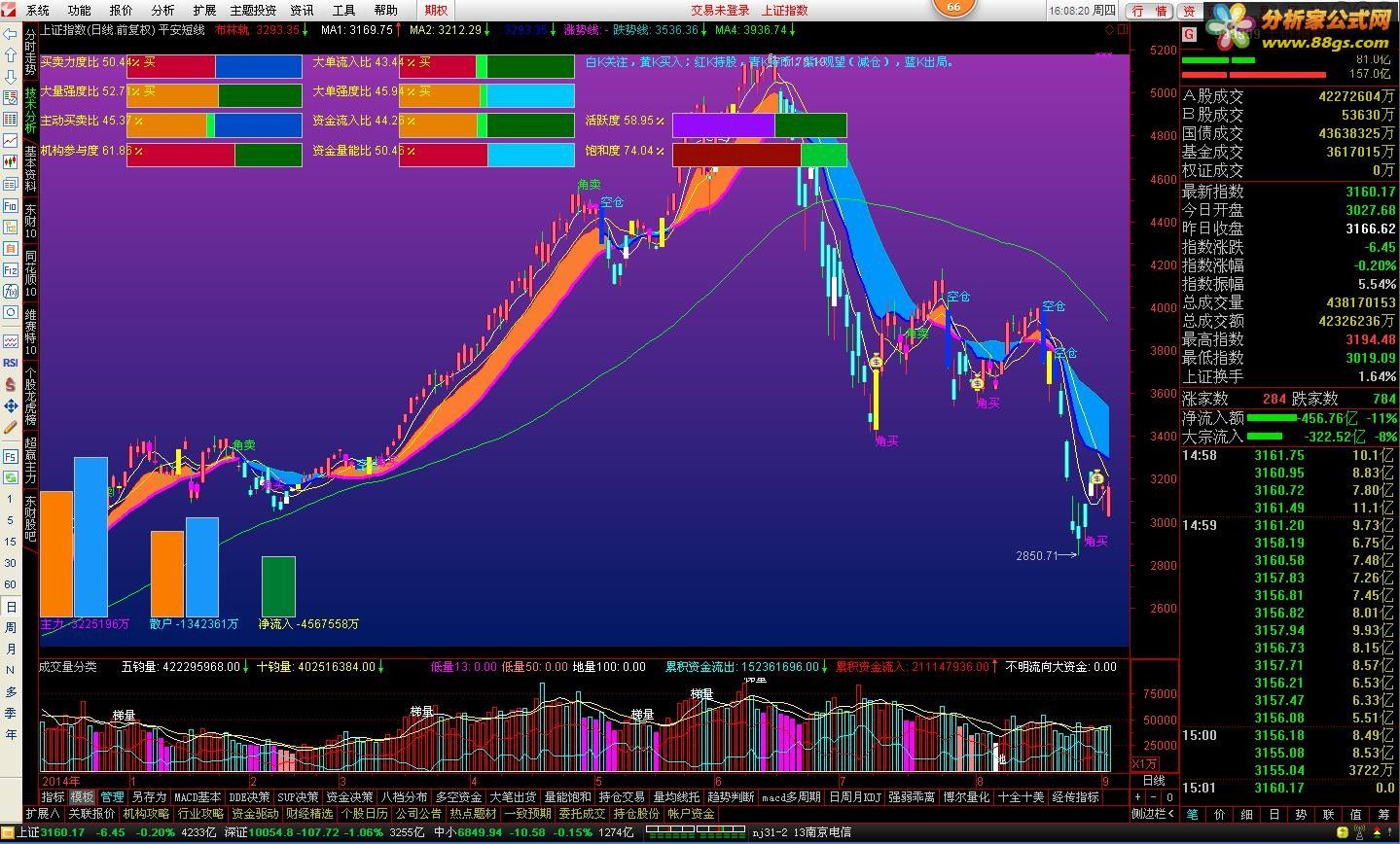
Task: Open the 功能 menu
Action: pyautogui.click(x=80, y=10)
